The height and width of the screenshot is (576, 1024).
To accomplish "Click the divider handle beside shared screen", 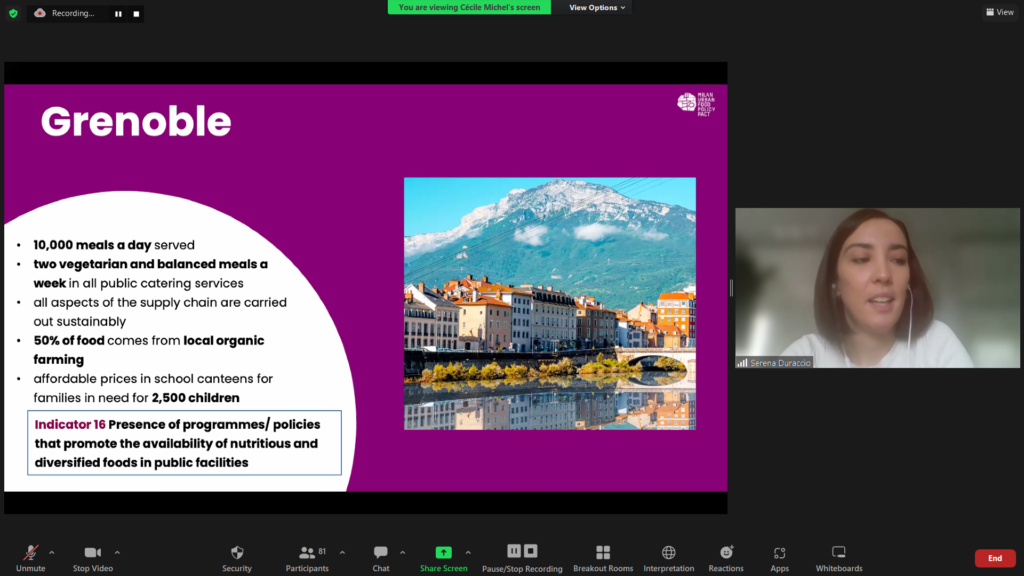I will tap(731, 288).
